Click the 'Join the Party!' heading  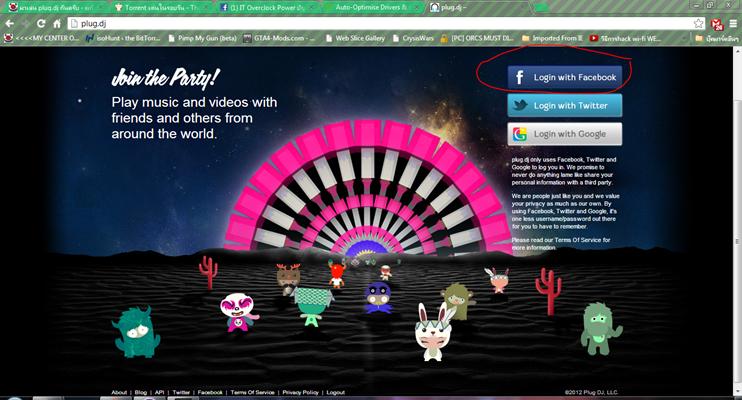[x=165, y=79]
